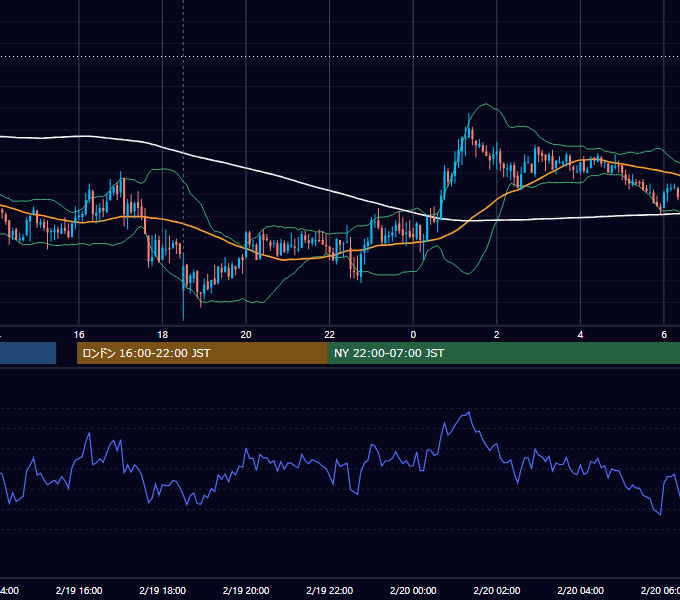Screen dimensions: 680x600
Task: Click the 20 hour axis label
Action: (x=246, y=335)
